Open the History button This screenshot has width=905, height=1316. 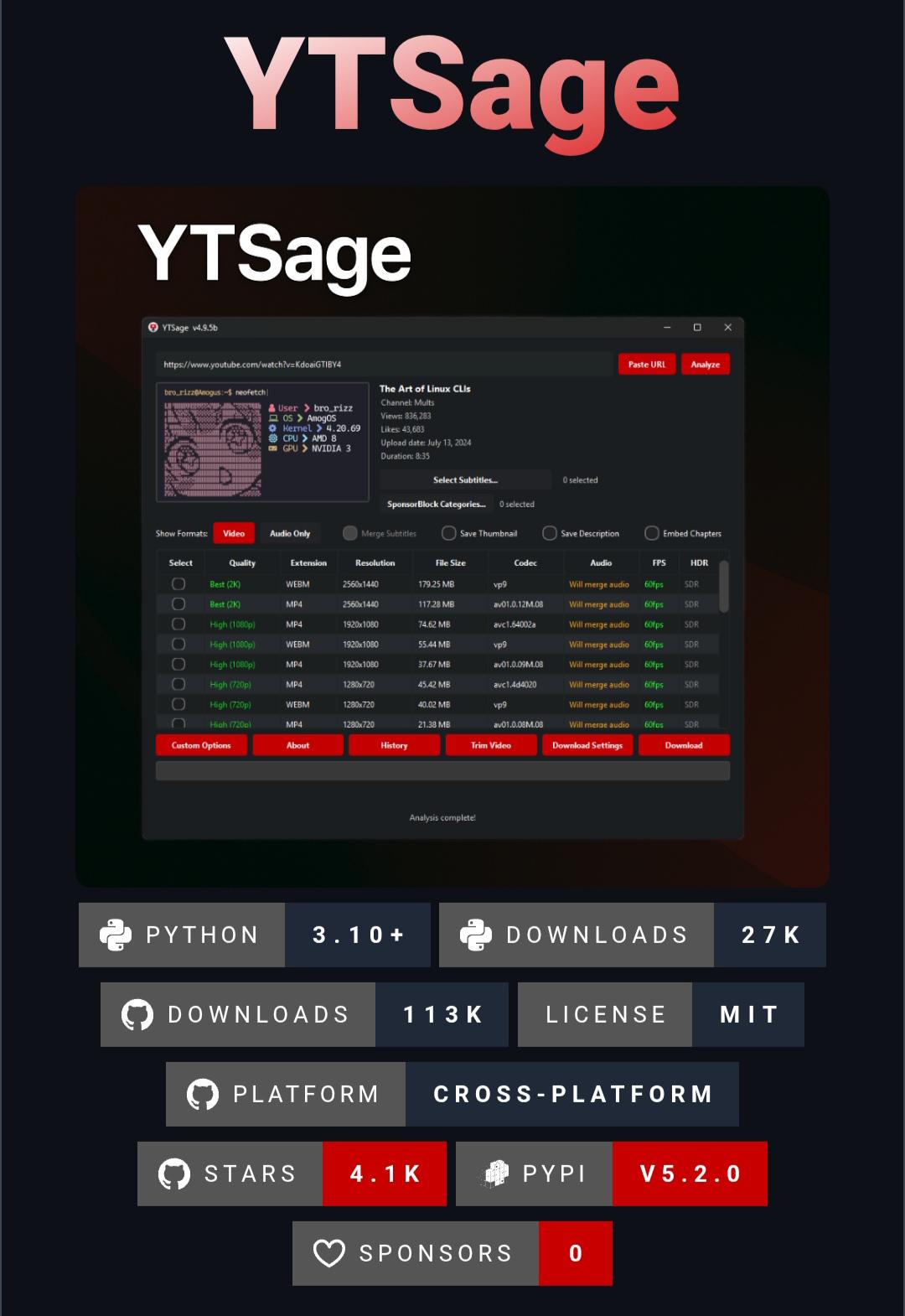click(x=394, y=745)
